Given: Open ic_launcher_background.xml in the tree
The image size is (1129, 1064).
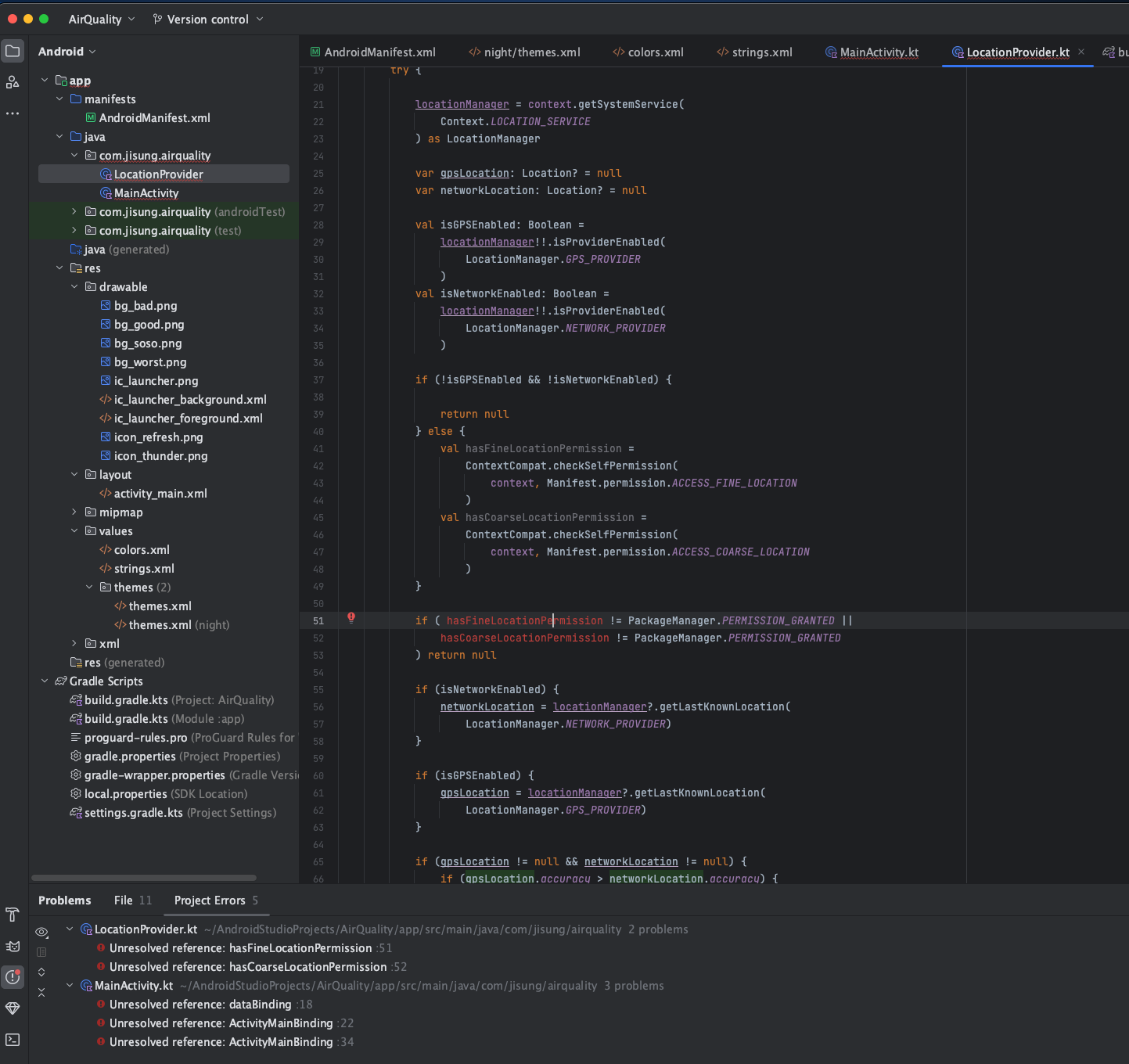Looking at the screenshot, I should [x=190, y=400].
